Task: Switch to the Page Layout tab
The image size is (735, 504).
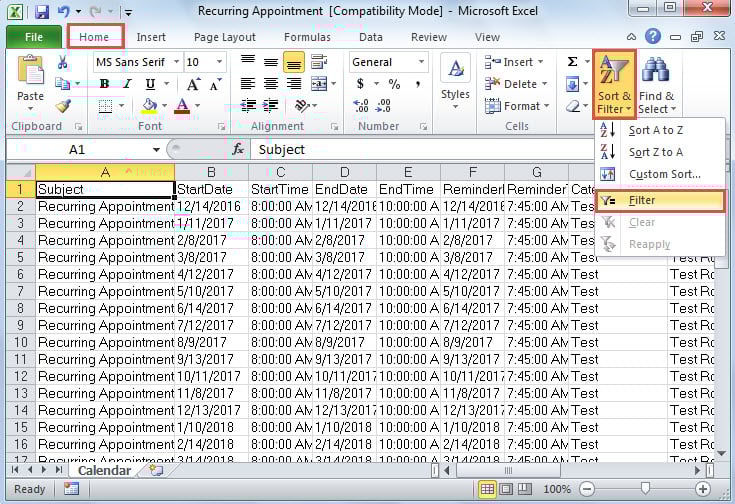Action: coord(225,37)
